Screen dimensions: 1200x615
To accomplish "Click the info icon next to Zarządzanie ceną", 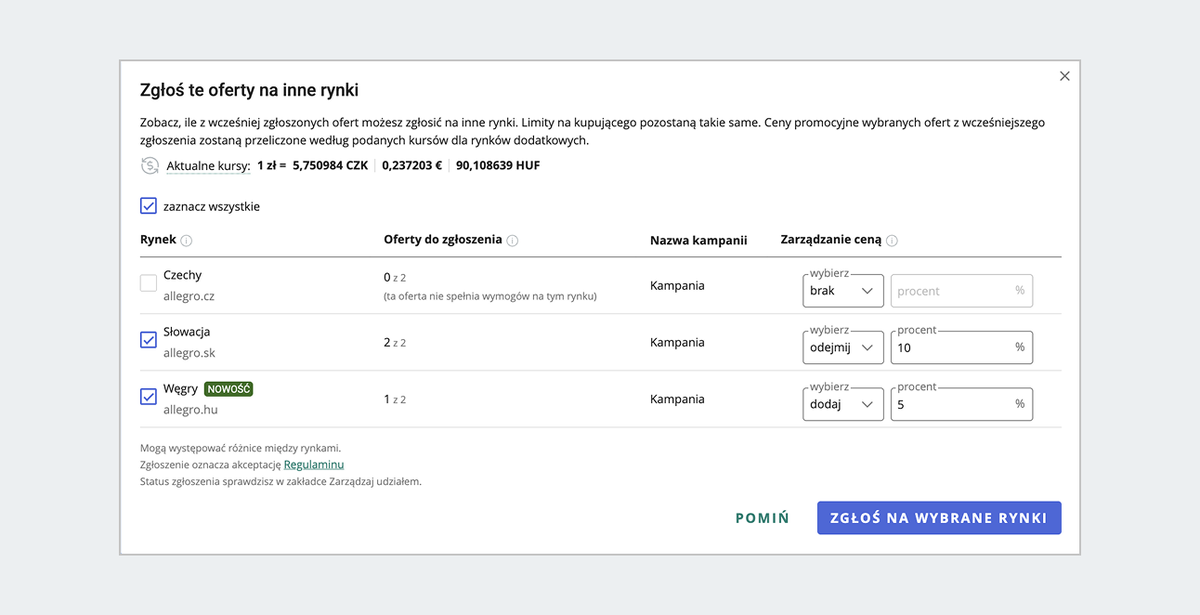I will [x=892, y=240].
